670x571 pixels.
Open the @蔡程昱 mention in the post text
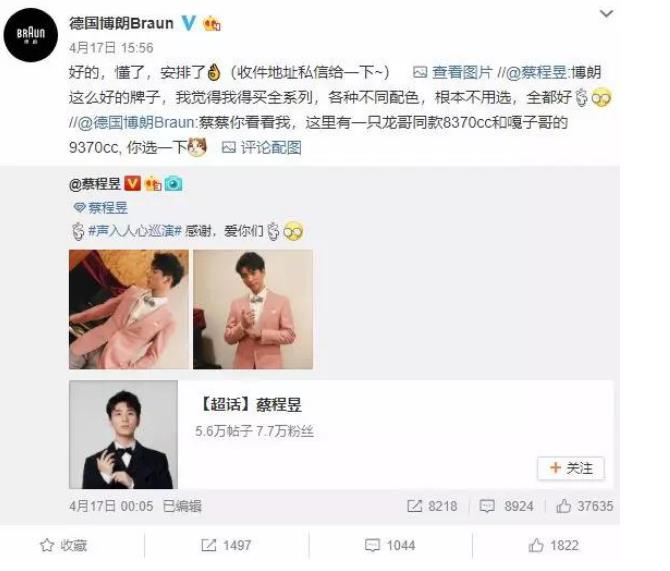point(537,73)
